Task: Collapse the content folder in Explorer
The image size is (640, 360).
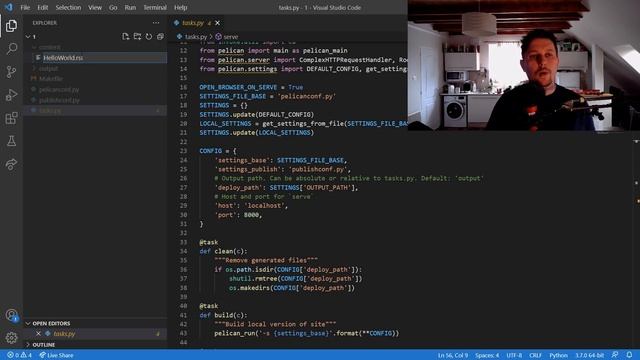Action: coord(34,47)
